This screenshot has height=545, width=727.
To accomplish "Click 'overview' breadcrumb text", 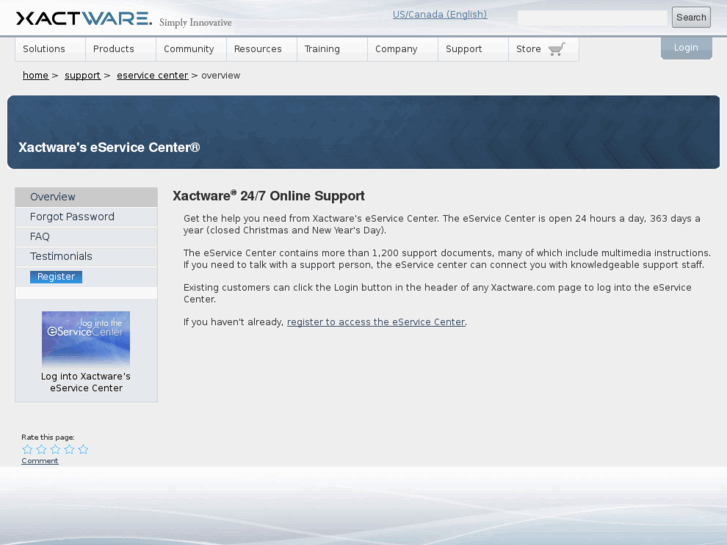I will coord(221,75).
